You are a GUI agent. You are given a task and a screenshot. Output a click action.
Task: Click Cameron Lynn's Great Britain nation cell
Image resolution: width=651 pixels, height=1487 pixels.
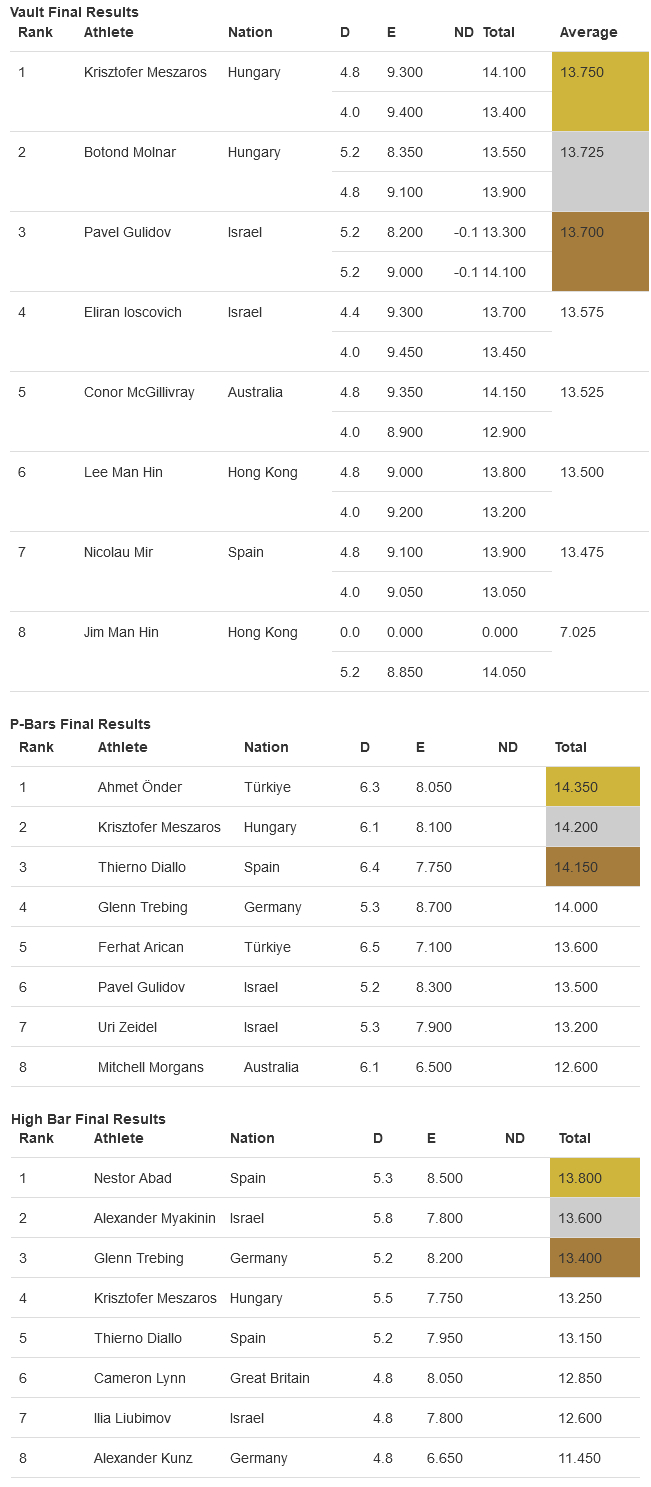point(270,1378)
